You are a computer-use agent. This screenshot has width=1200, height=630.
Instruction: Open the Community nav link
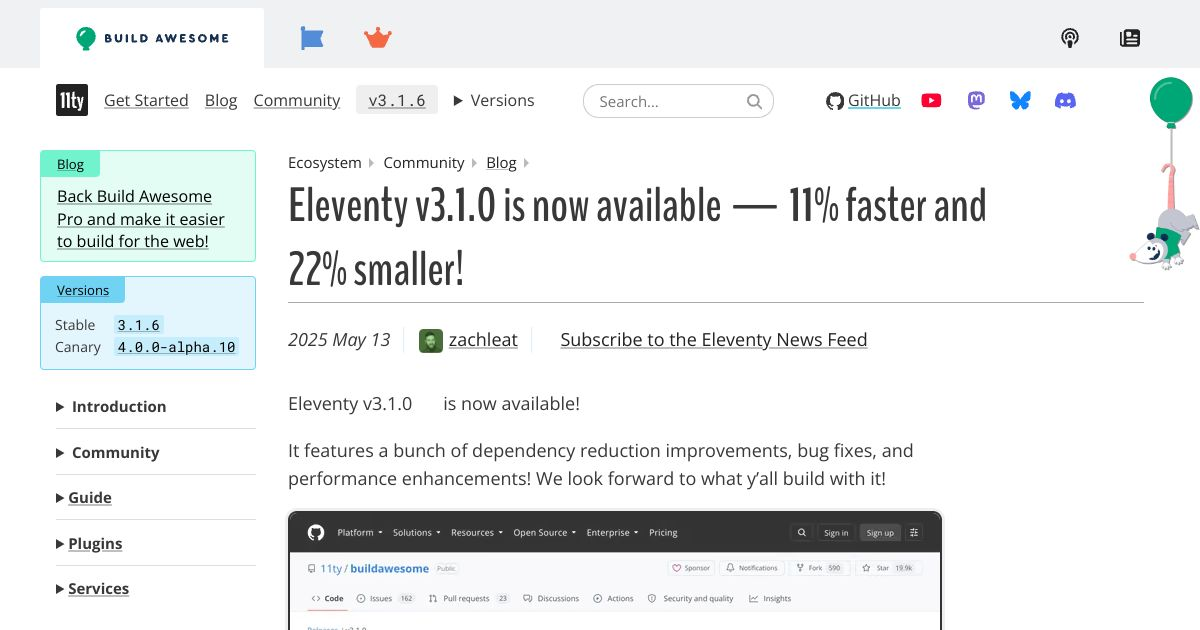(297, 100)
